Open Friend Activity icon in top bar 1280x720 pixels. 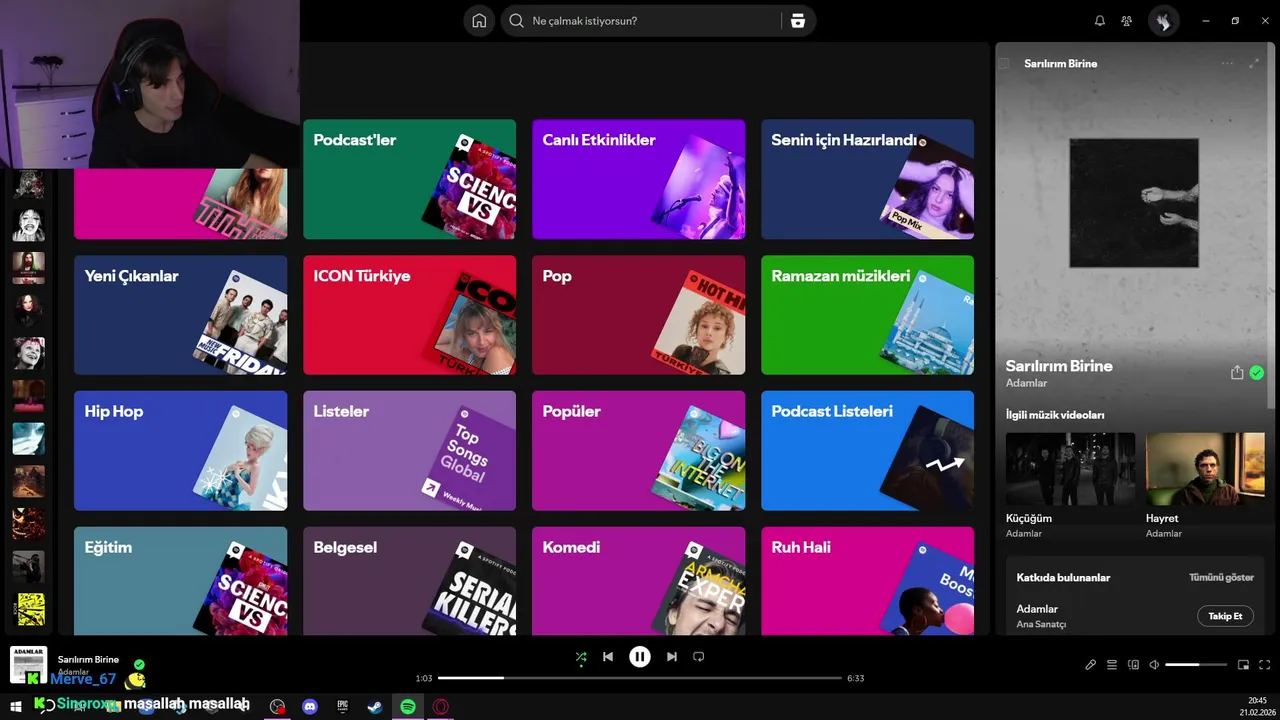point(1127,21)
